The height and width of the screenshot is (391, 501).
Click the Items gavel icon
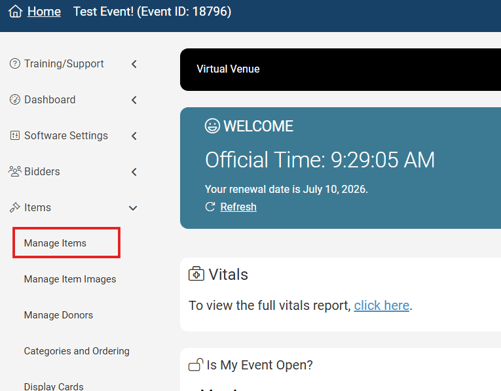coord(15,207)
